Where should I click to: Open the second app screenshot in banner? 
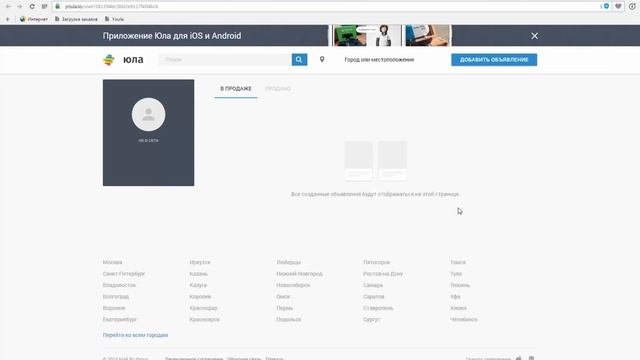point(428,36)
